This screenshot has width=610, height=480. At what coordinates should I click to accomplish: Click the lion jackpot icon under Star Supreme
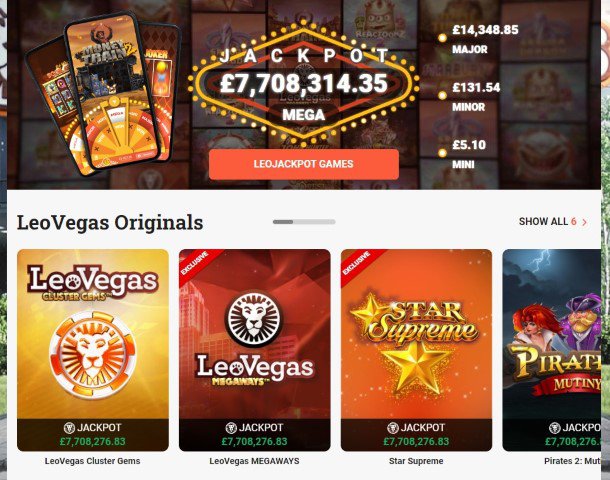(393, 428)
